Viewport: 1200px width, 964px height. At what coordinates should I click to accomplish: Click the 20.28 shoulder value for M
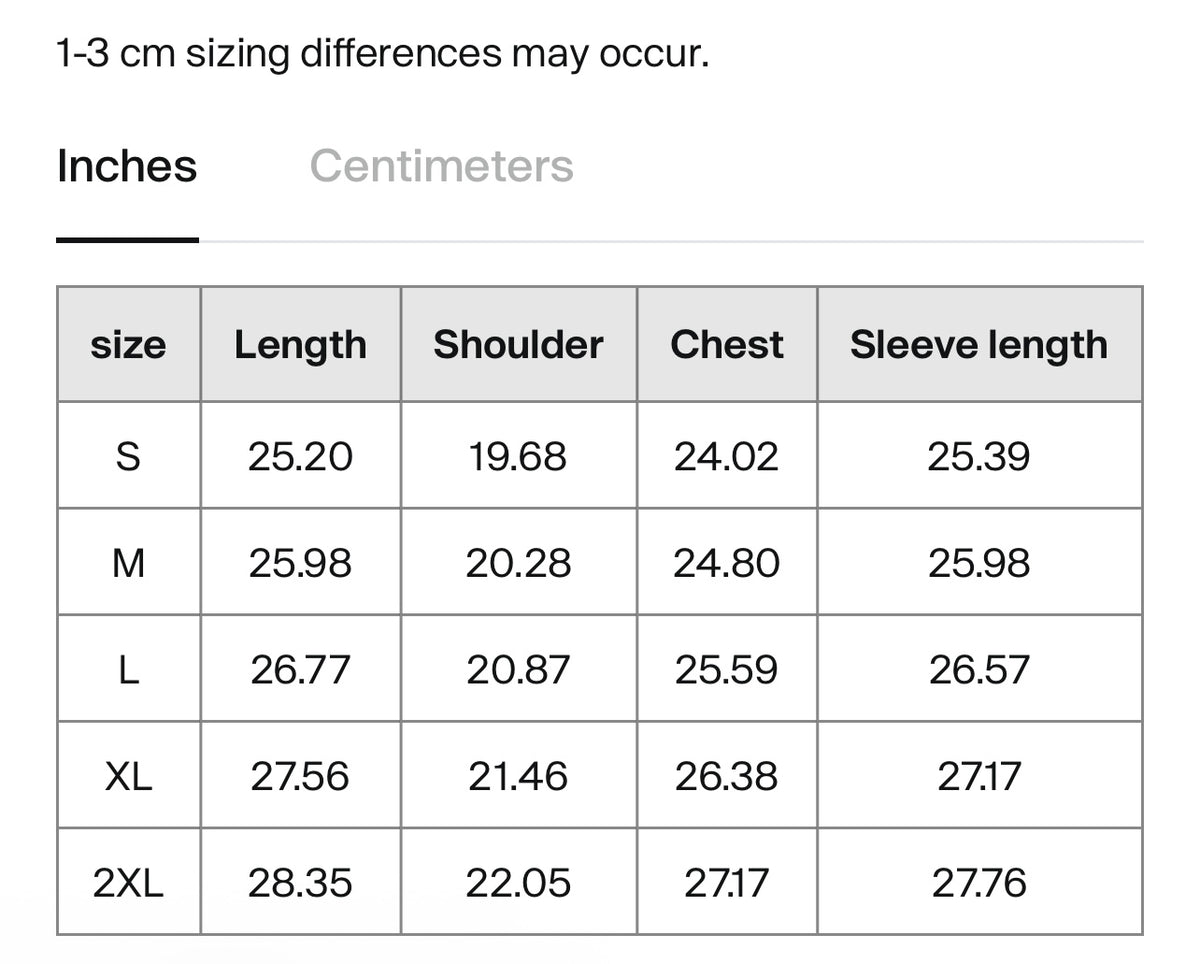[518, 563]
